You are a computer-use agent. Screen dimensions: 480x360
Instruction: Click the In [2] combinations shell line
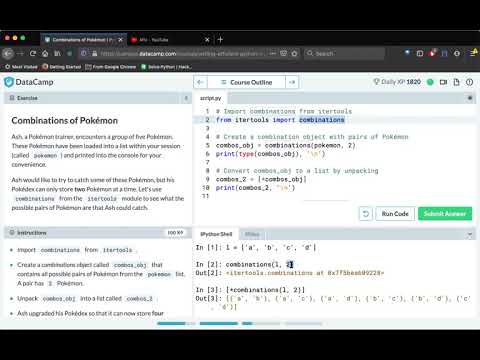(x=244, y=264)
